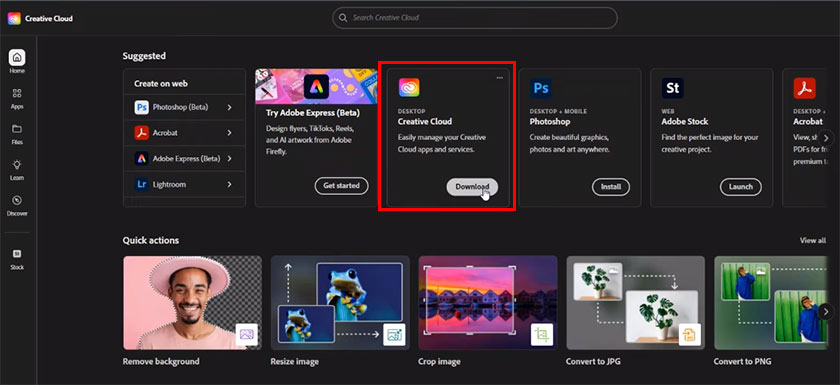The width and height of the screenshot is (840, 385).
Task: Click the Crop image badge icon on thumbnail
Action: [542, 335]
